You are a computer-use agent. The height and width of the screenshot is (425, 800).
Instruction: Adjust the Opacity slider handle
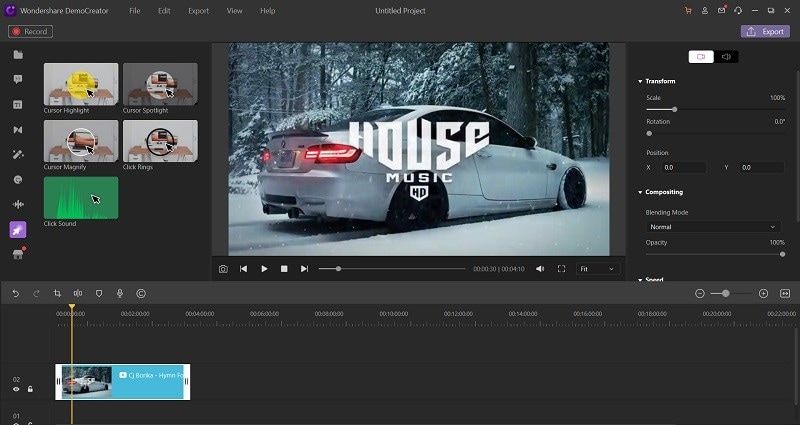pos(782,254)
